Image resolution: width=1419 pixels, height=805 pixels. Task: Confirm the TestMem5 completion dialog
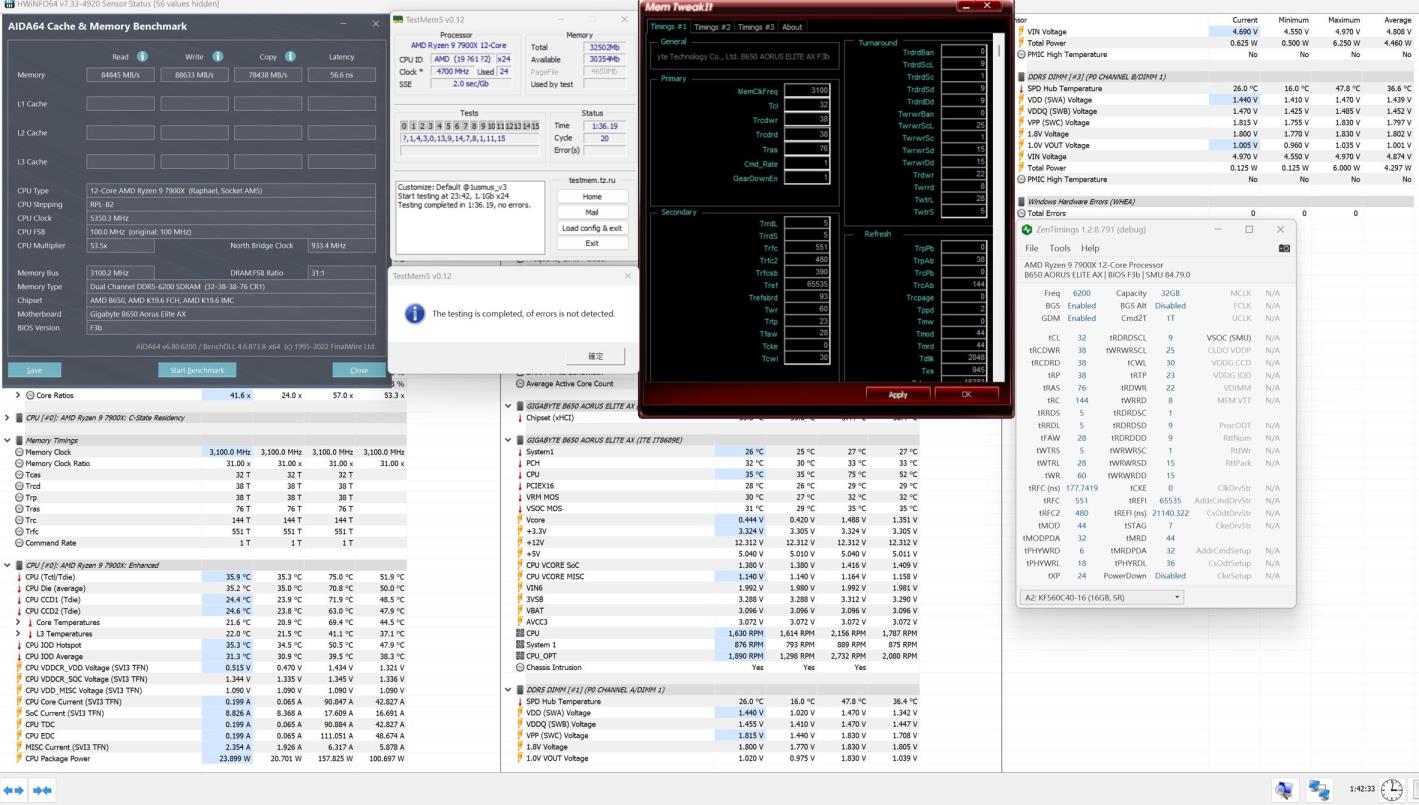click(597, 356)
